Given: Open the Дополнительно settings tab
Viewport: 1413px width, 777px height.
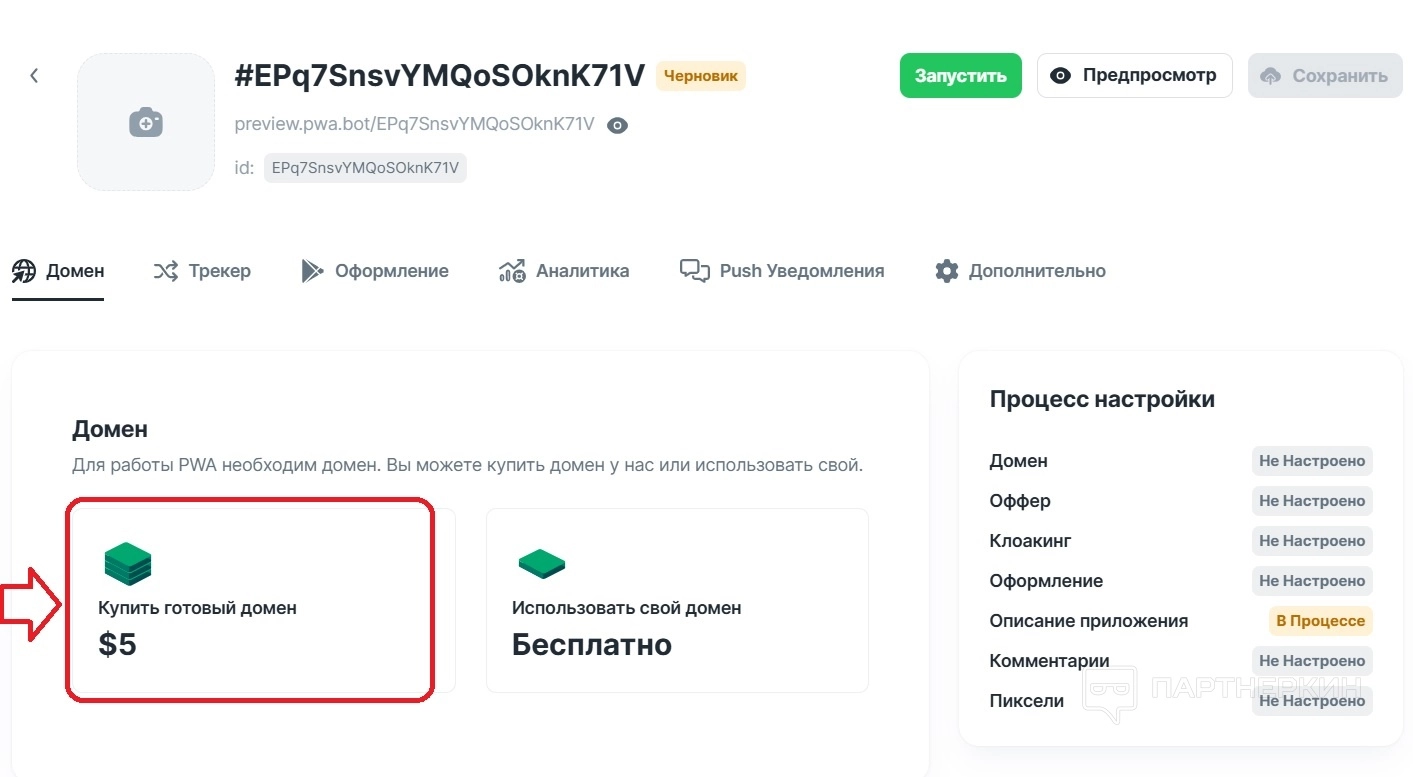Looking at the screenshot, I should coord(1020,271).
